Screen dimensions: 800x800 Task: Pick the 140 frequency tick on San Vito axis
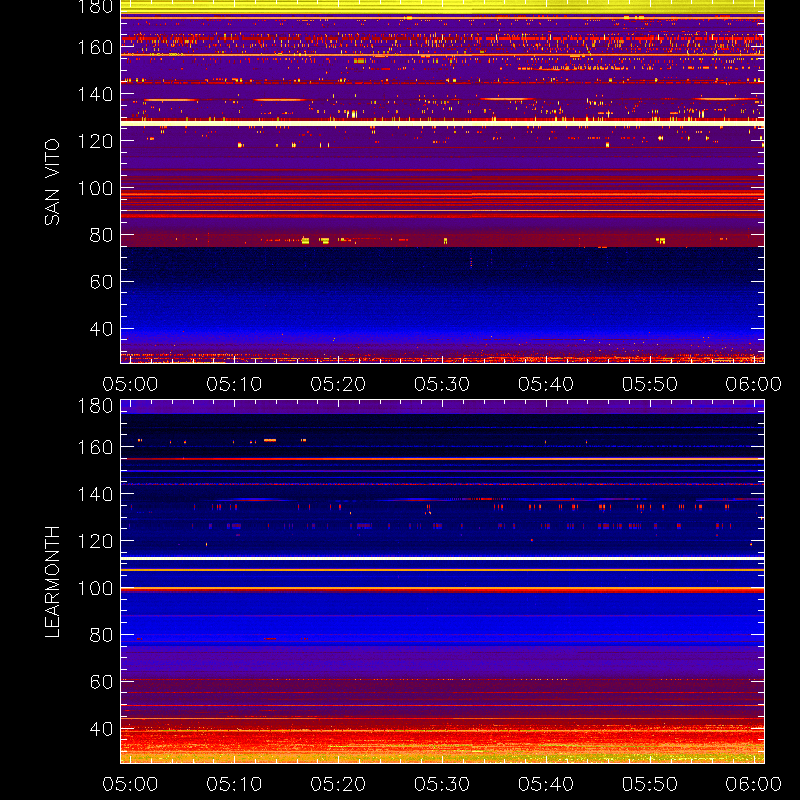pos(95,94)
